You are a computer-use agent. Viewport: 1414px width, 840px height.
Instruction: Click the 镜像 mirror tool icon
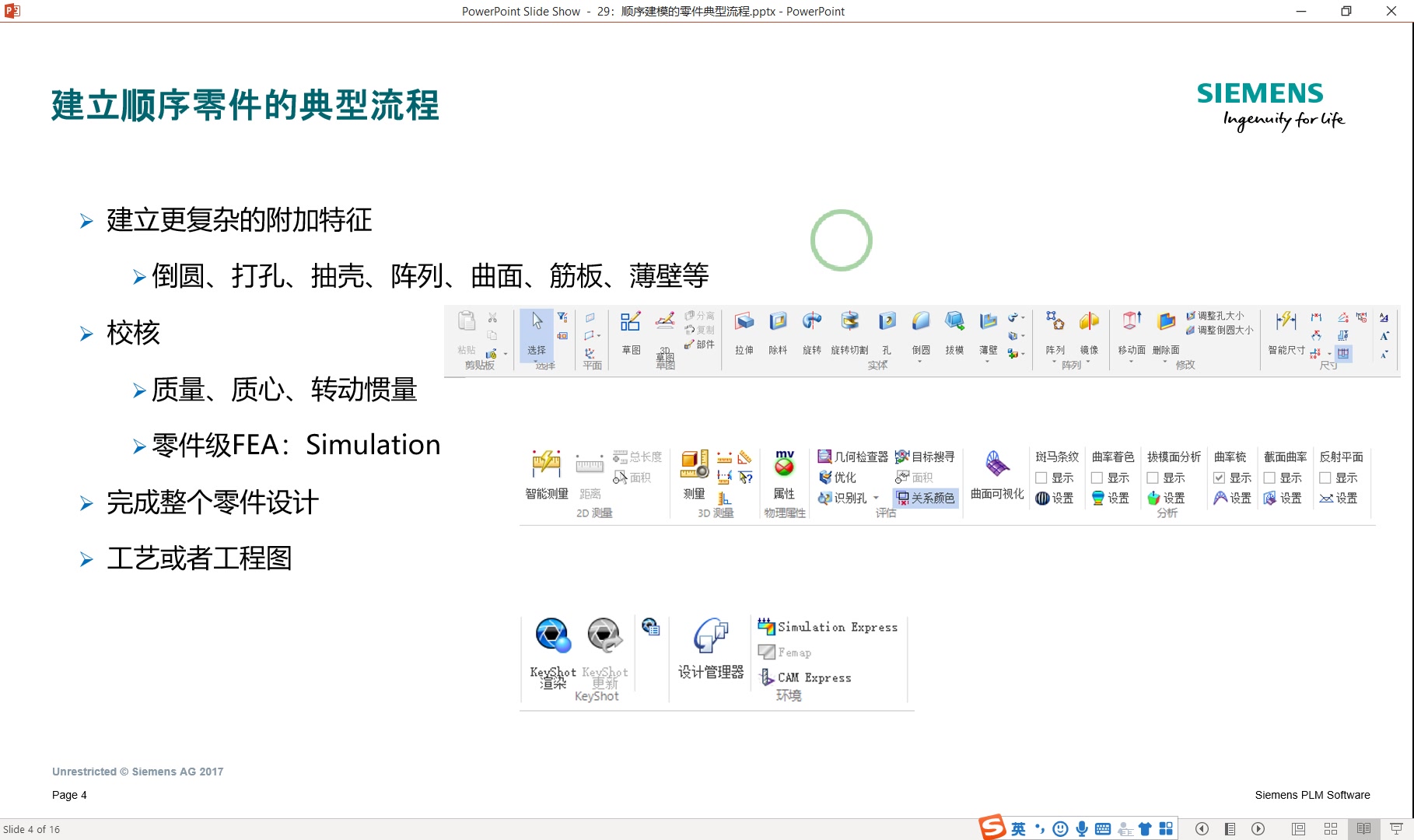(x=1089, y=321)
